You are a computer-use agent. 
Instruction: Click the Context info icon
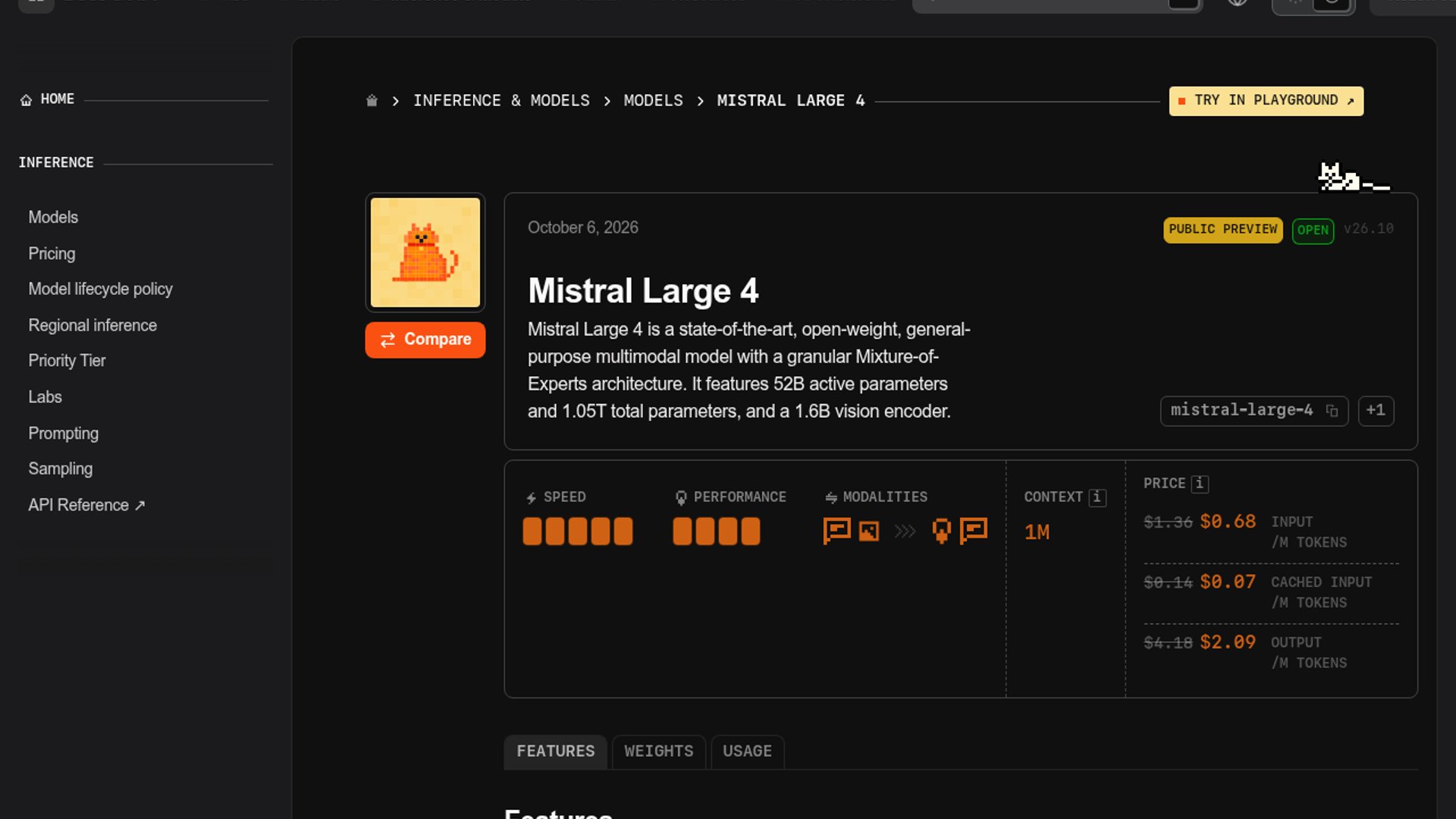pyautogui.click(x=1097, y=498)
